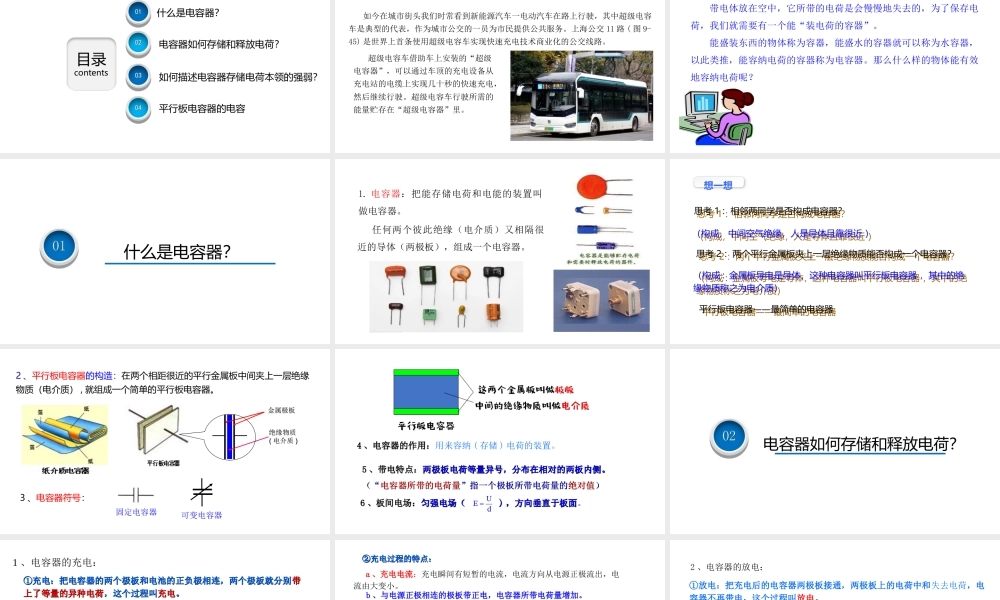Click the 电容器如何存储和释放电荷? contents item
The width and height of the screenshot is (1000, 600).
[x=219, y=44]
